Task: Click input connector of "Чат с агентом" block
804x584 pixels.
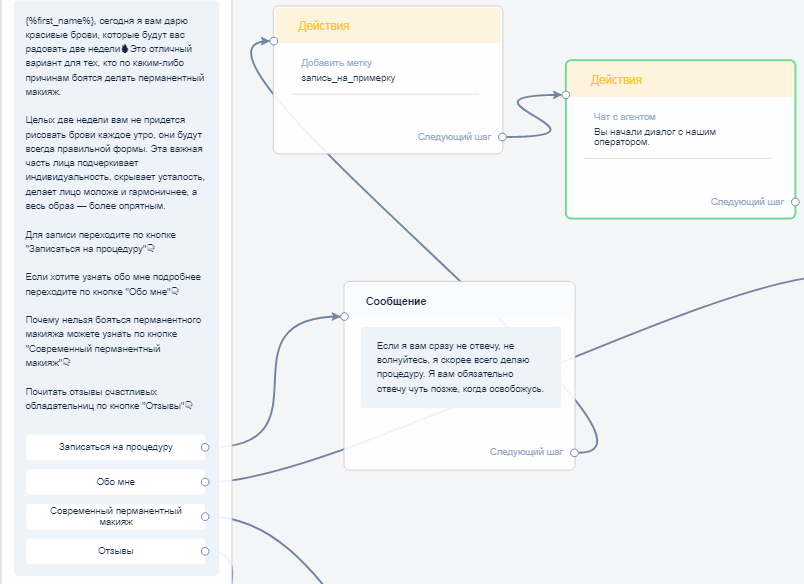Action: (x=566, y=95)
